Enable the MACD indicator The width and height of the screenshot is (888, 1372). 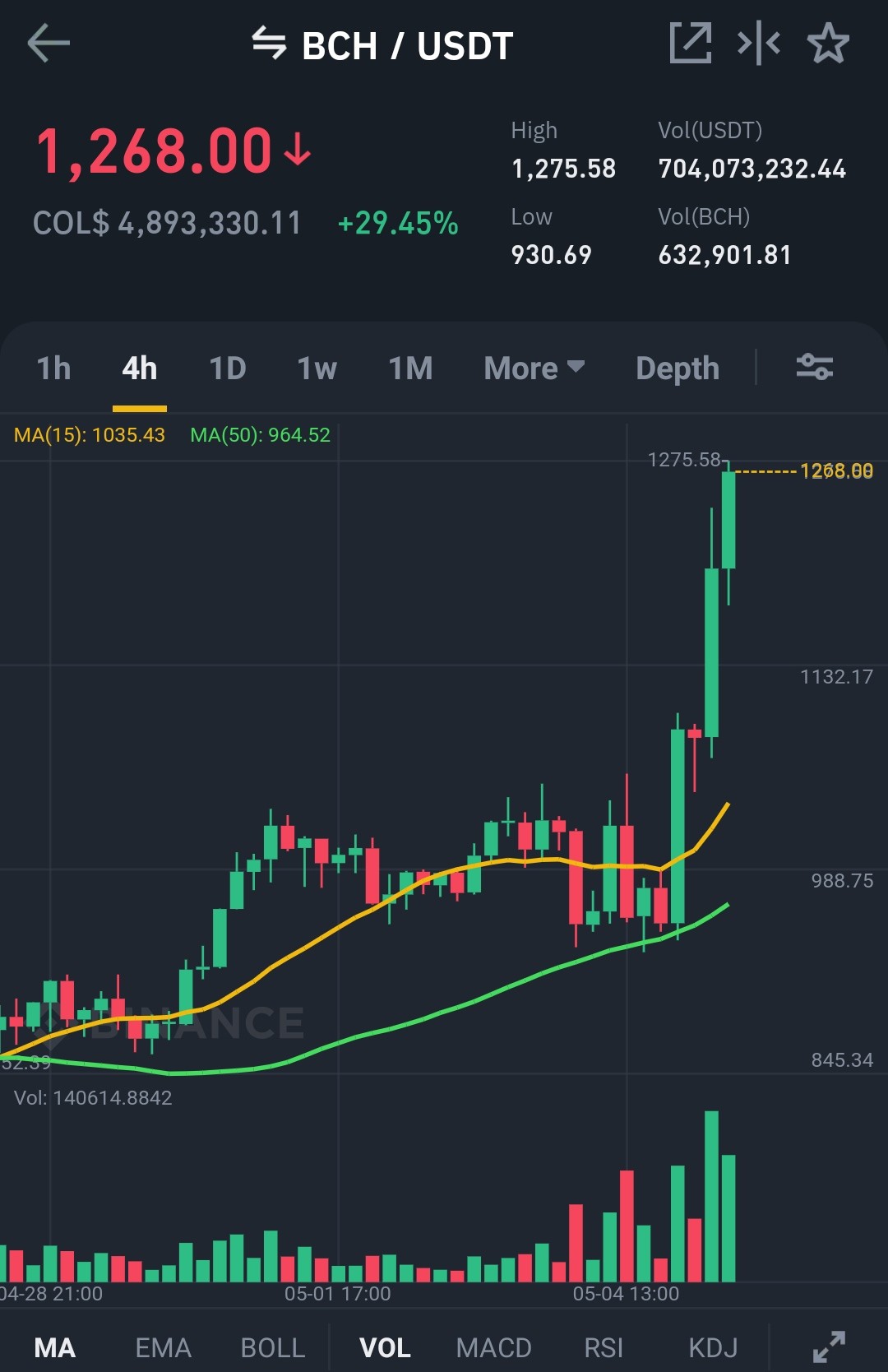pos(494,1348)
